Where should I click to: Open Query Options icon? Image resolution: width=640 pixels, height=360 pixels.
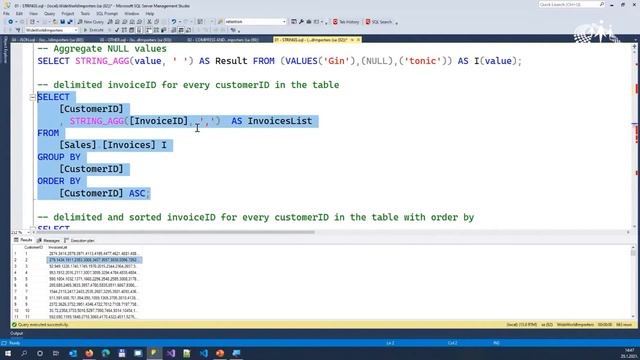pyautogui.click(x=131, y=30)
